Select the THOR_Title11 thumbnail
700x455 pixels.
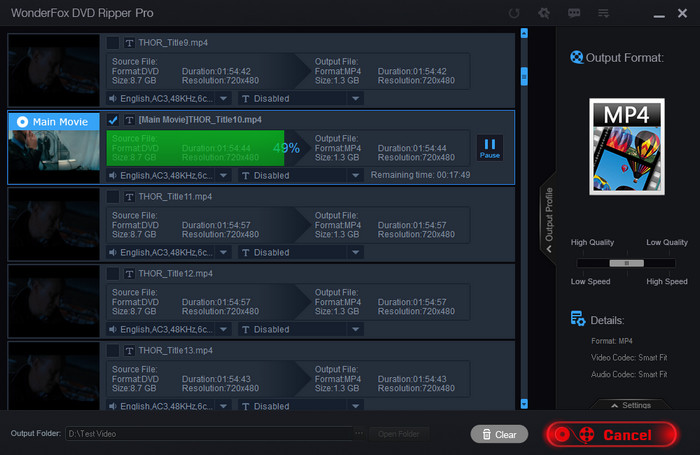click(x=54, y=224)
